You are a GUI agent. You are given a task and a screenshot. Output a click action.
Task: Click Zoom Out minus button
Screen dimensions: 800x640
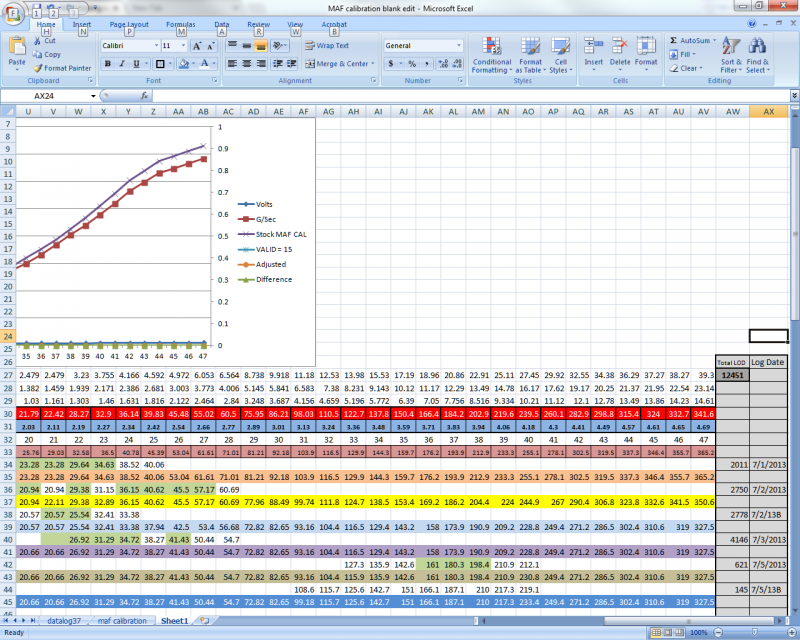coord(718,632)
